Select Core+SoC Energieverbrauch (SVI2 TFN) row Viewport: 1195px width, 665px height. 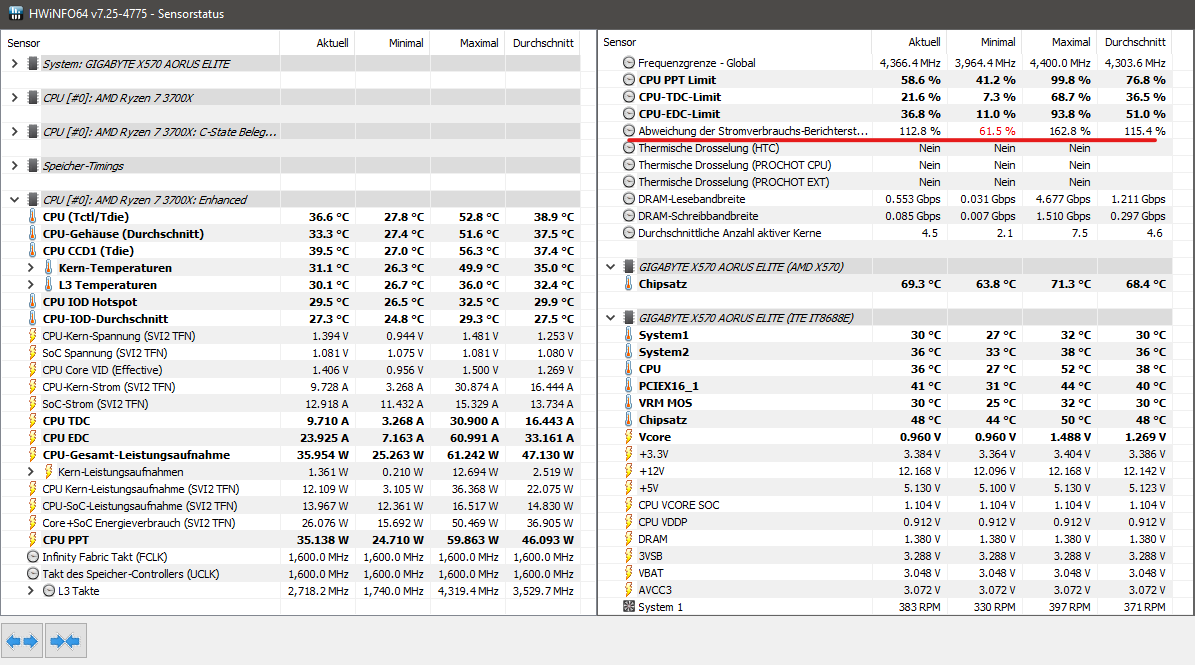291,523
